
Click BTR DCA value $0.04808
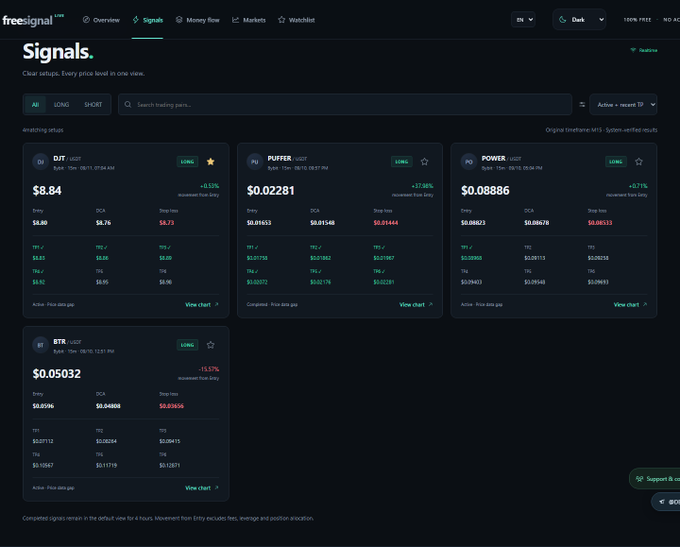[x=108, y=406]
